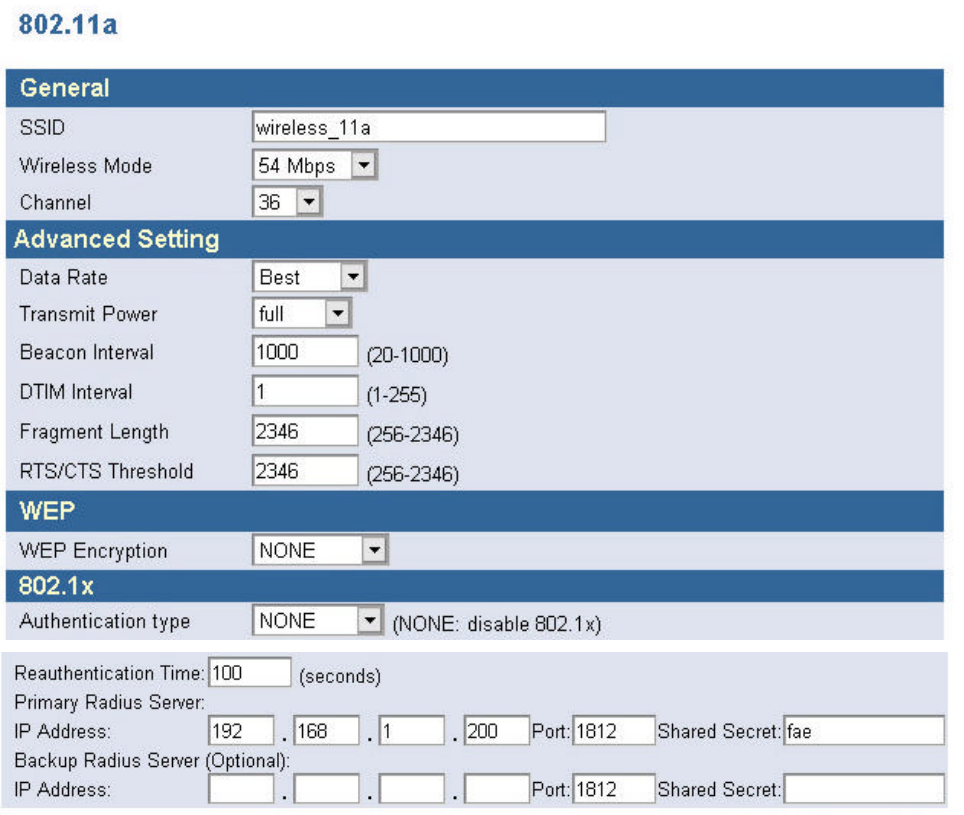The height and width of the screenshot is (815, 964).
Task: Click the 802.11a page title
Action: pyautogui.click(x=68, y=25)
